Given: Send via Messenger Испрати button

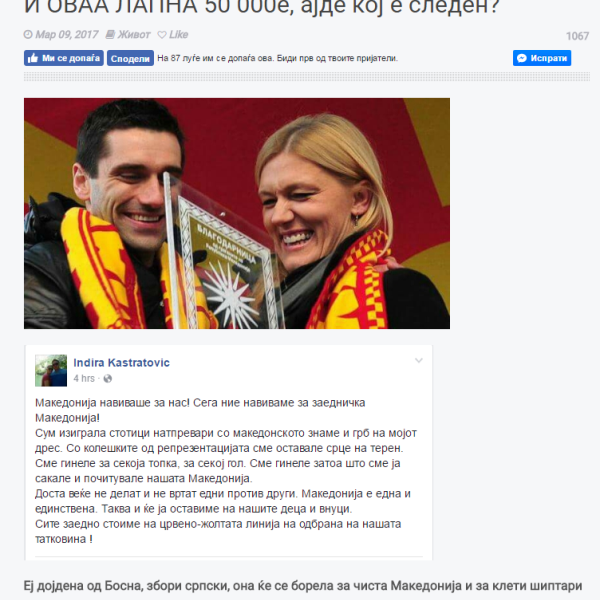Looking at the screenshot, I should click(x=542, y=58).
